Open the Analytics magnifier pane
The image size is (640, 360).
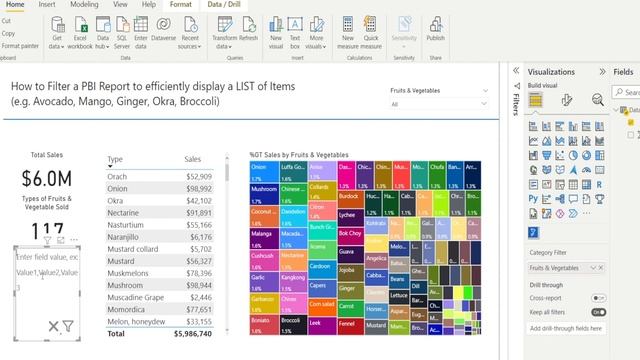598,100
